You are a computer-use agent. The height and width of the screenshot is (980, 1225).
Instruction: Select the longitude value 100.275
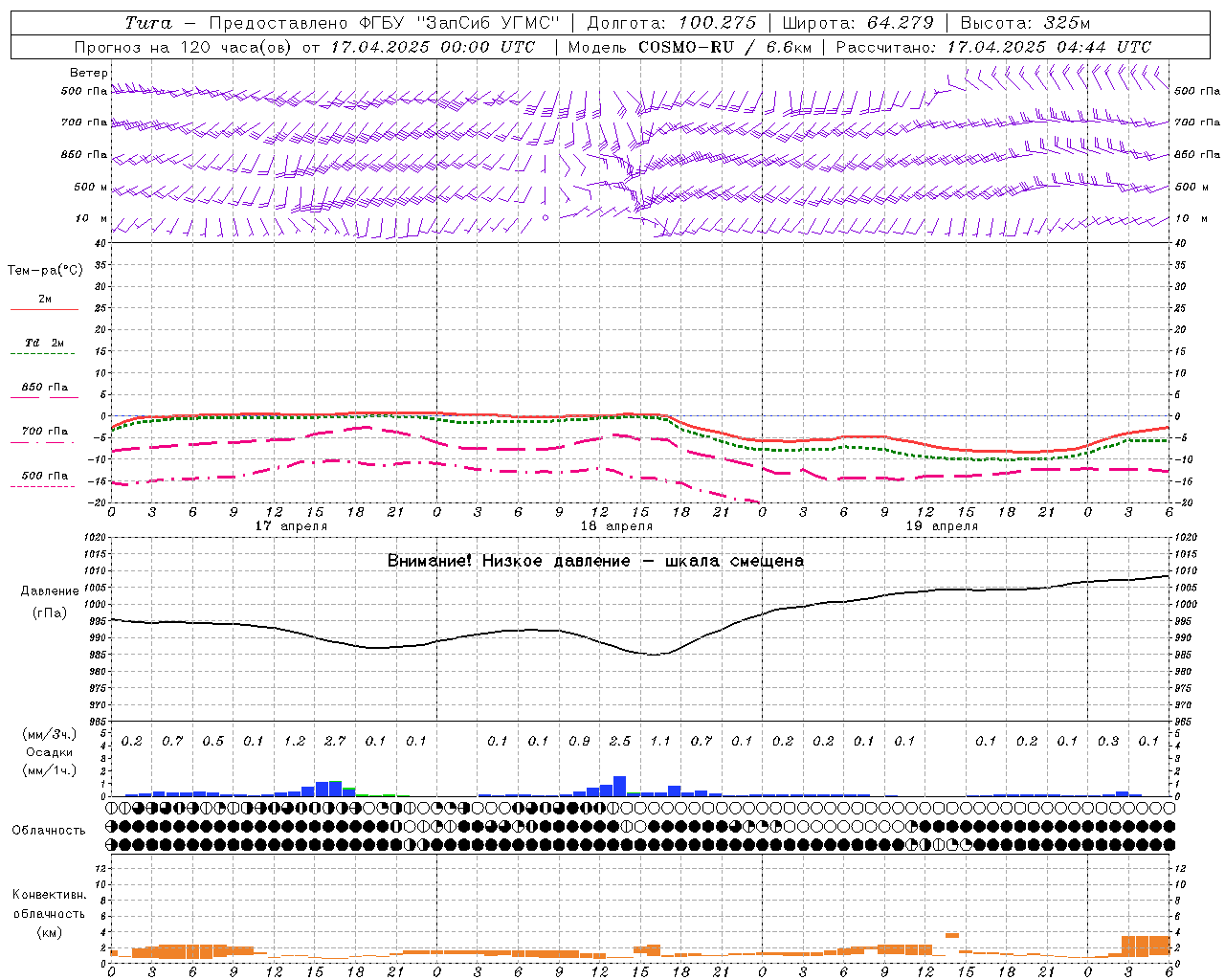pos(717,23)
